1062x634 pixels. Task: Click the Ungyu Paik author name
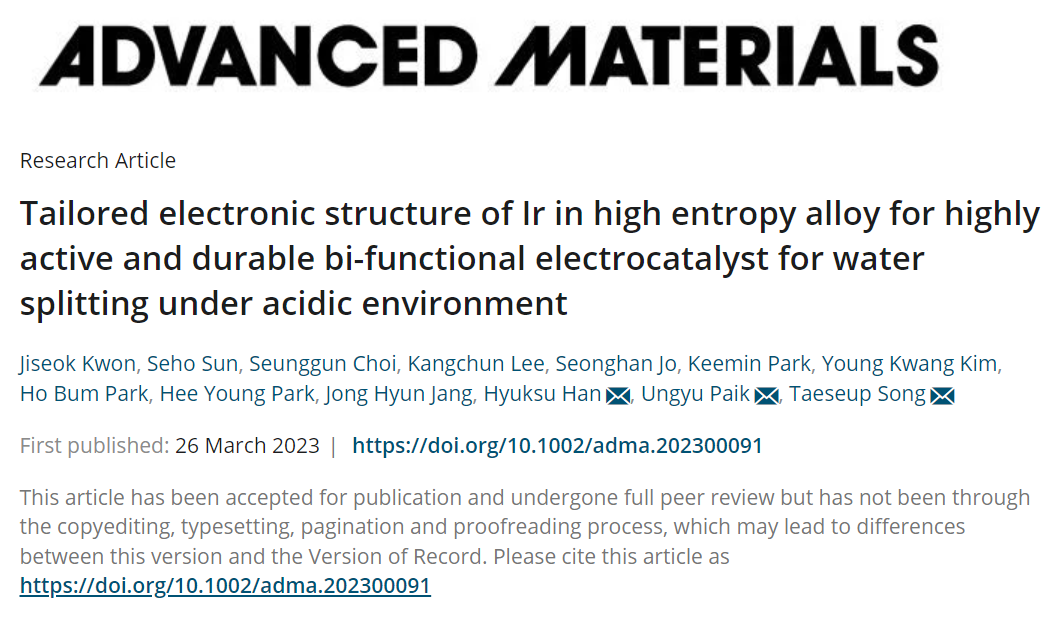696,394
